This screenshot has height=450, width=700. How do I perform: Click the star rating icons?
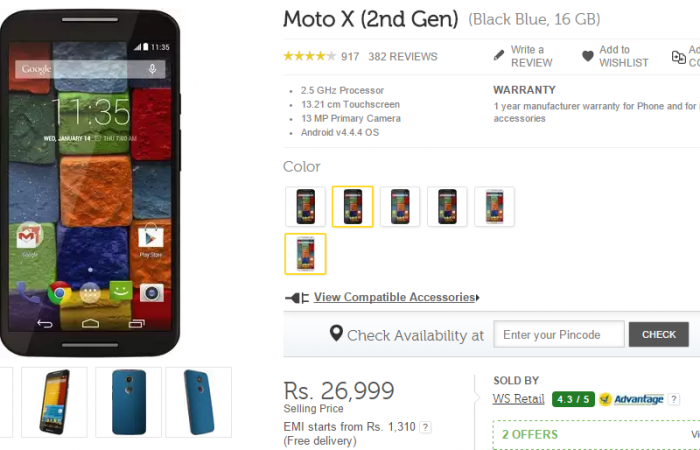pyautogui.click(x=309, y=56)
